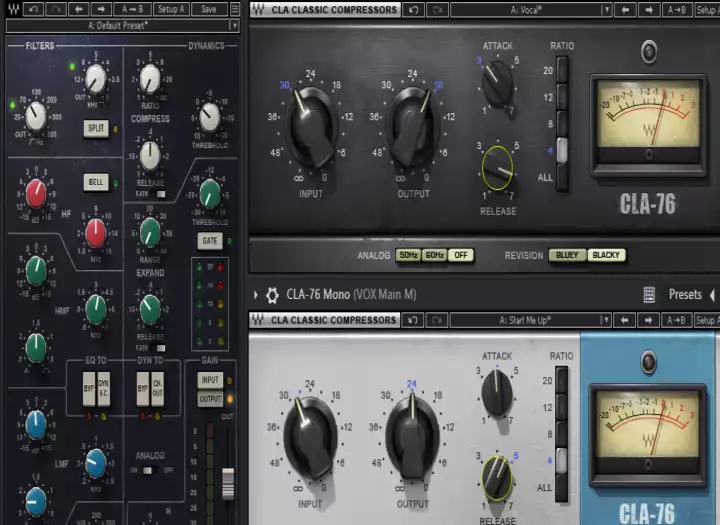Click the compressor THRESHOLD white knob
This screenshot has width=720, height=525.
coord(210,117)
